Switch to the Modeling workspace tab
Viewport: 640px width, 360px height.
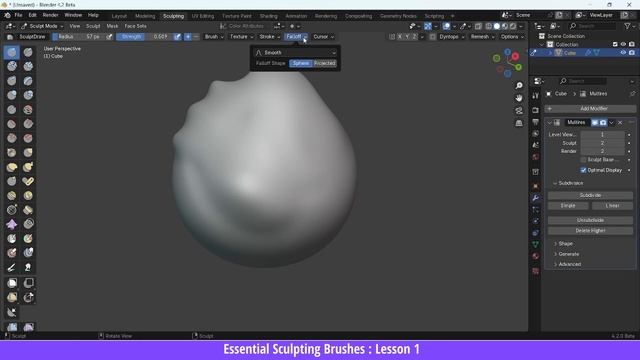click(145, 16)
